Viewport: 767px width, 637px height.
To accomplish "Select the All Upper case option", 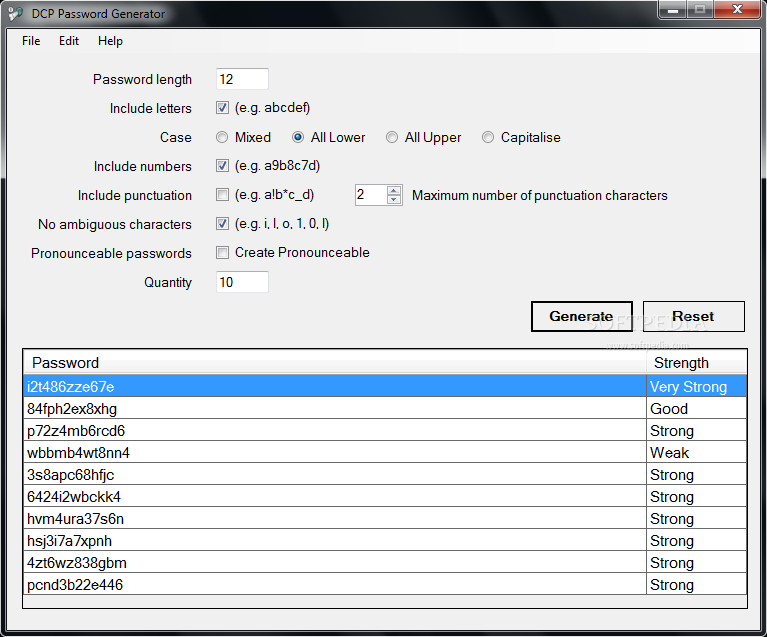I will click(392, 137).
